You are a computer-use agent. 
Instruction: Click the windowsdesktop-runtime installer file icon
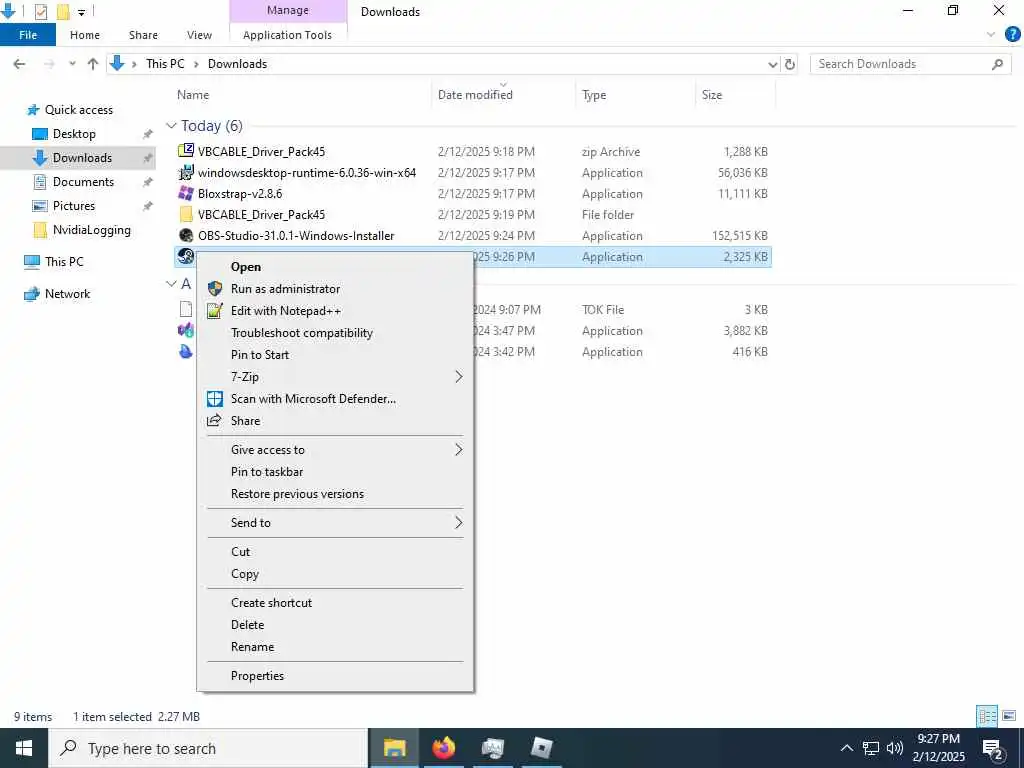click(x=186, y=172)
